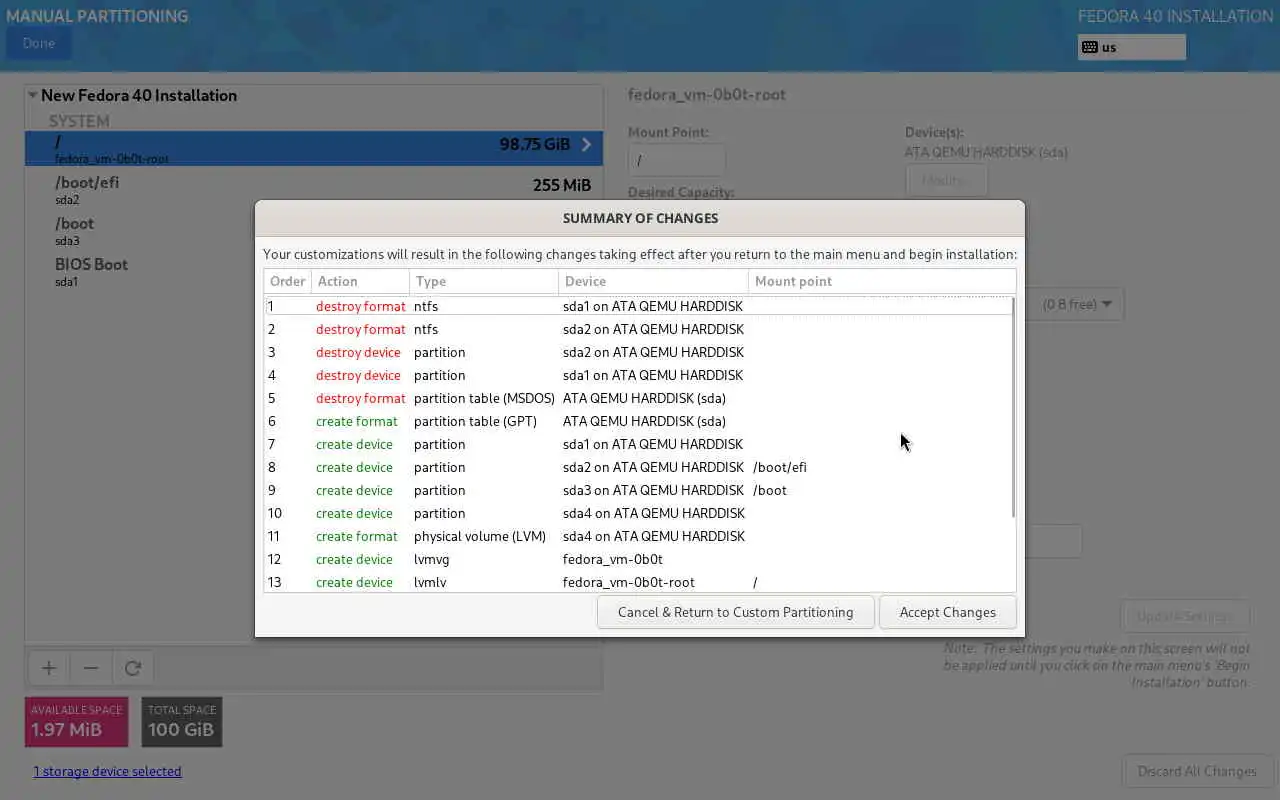1280x800 pixels.
Task: Click Cancel & Return to Custom Partitioning
Action: pyautogui.click(x=736, y=612)
